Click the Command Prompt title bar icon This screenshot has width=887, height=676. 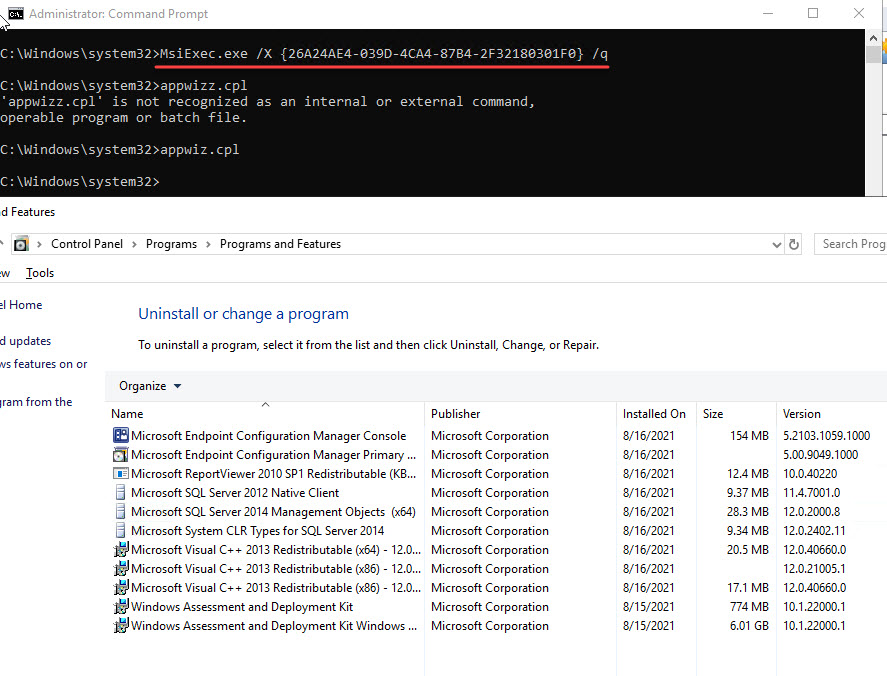(x=15, y=14)
